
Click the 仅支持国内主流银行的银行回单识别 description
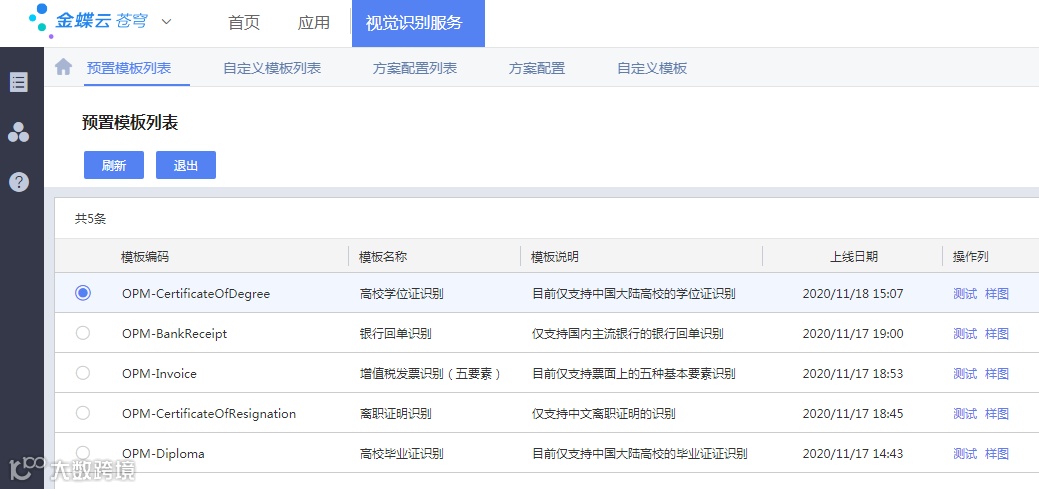[x=628, y=334]
